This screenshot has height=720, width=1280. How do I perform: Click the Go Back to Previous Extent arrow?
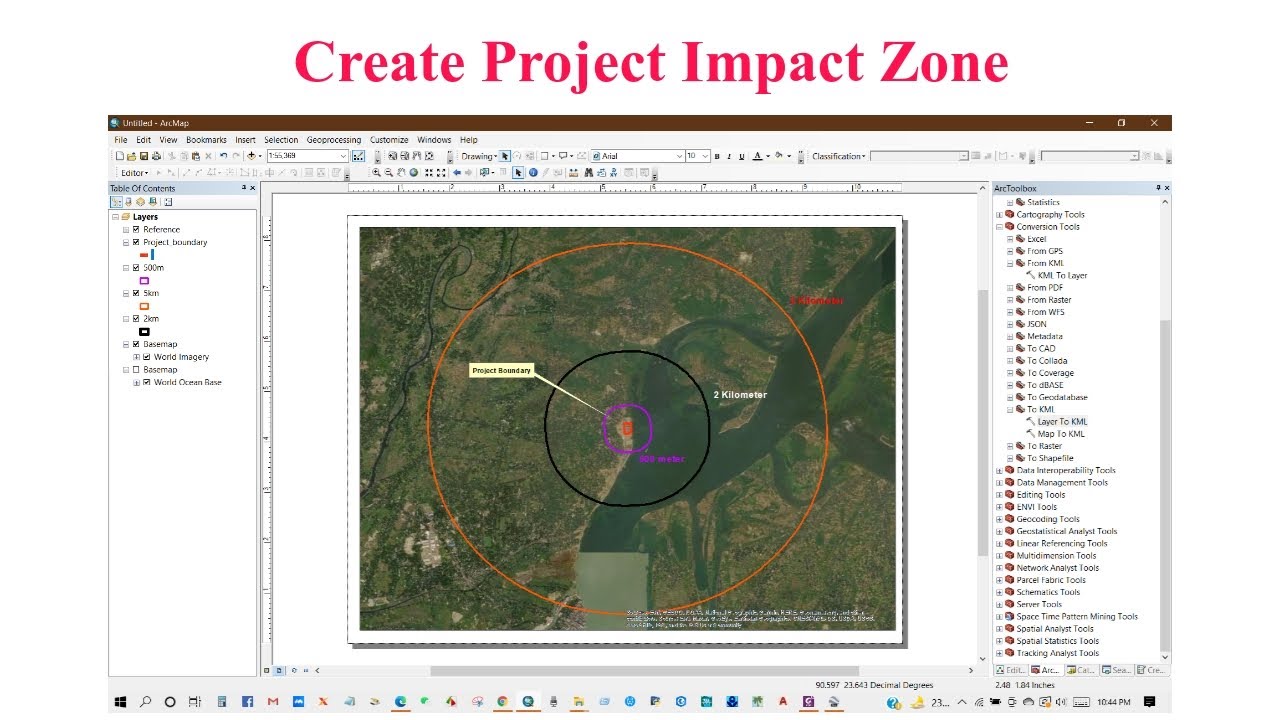(x=457, y=172)
